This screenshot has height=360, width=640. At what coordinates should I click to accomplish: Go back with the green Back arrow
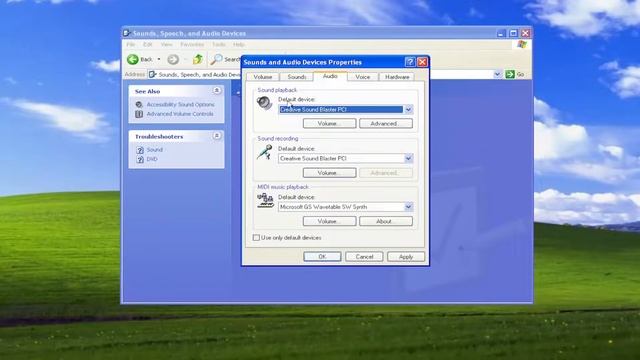click(133, 60)
